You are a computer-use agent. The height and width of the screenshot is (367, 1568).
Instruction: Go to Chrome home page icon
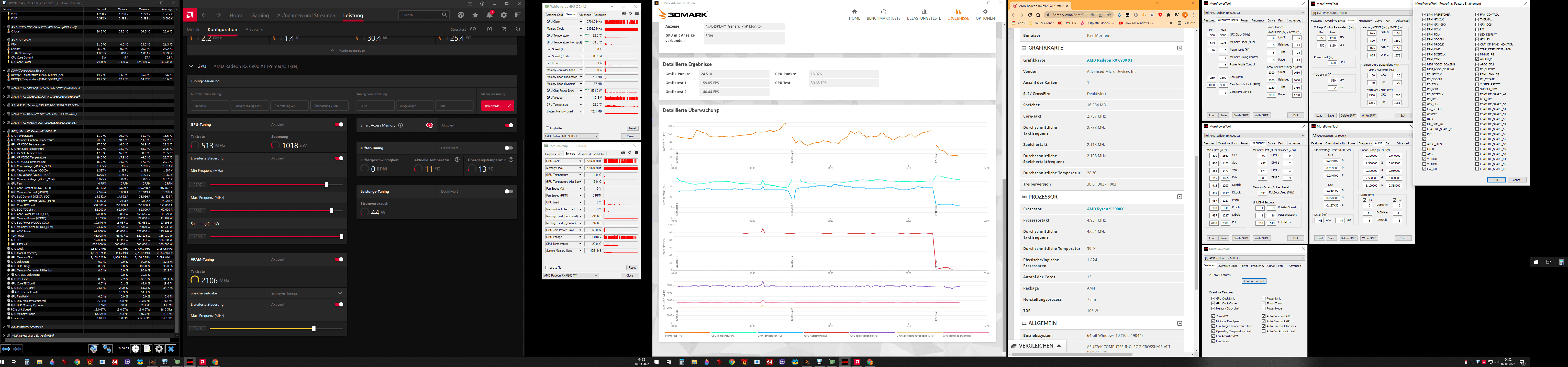(x=1038, y=15)
